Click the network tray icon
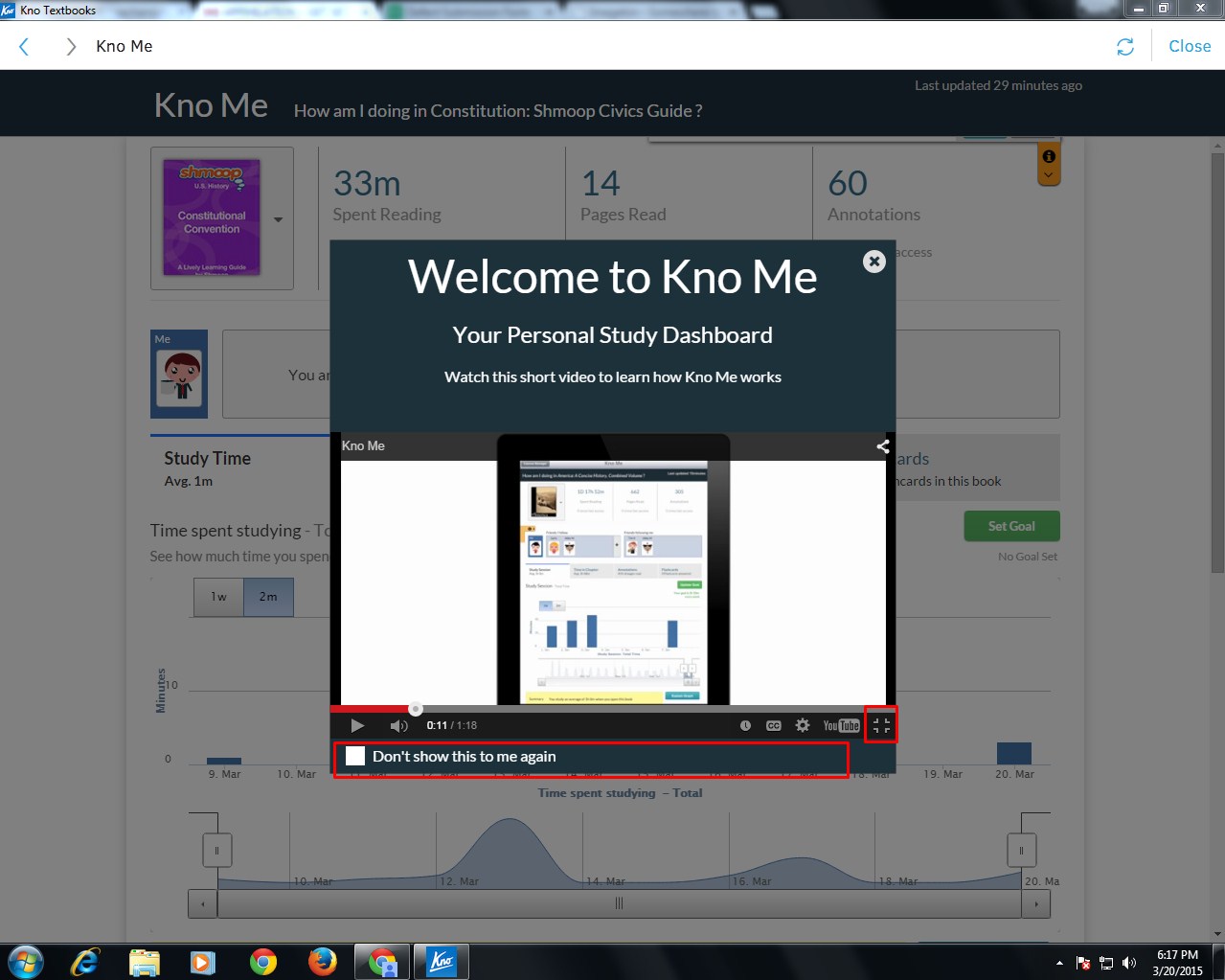The height and width of the screenshot is (980, 1225). coord(1106,963)
